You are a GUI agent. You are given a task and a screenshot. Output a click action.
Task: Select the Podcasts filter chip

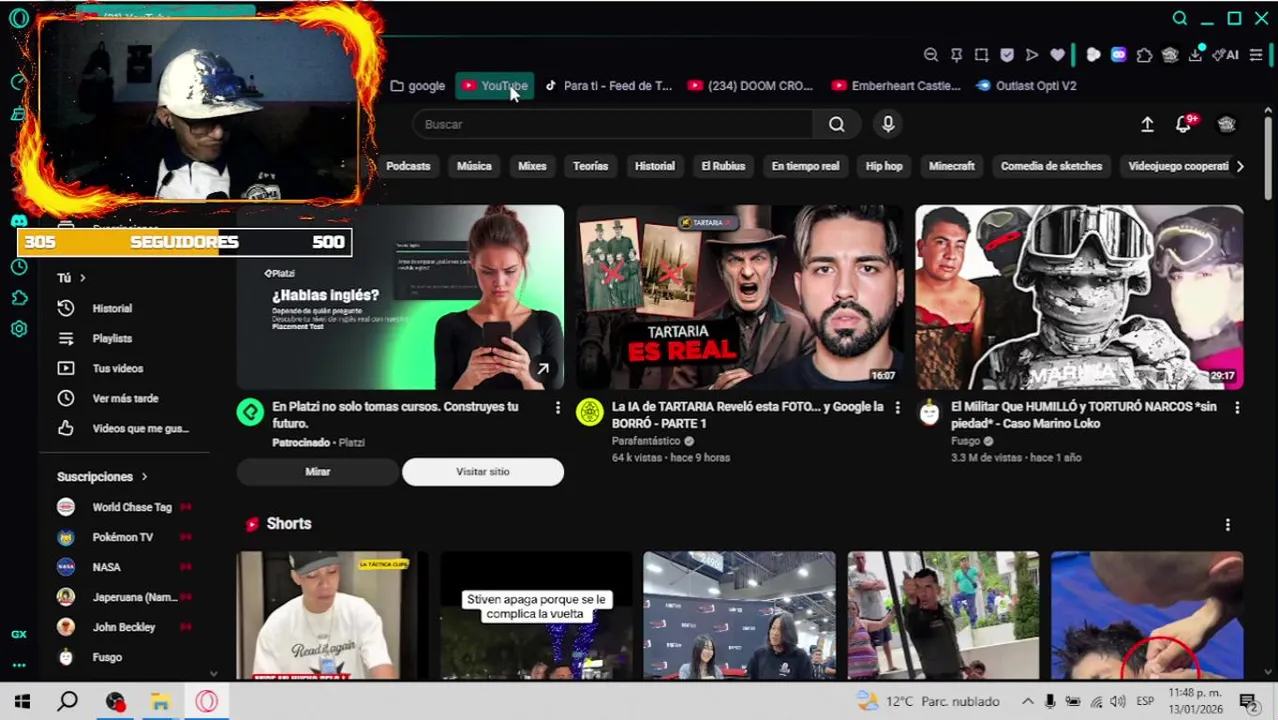pyautogui.click(x=408, y=166)
